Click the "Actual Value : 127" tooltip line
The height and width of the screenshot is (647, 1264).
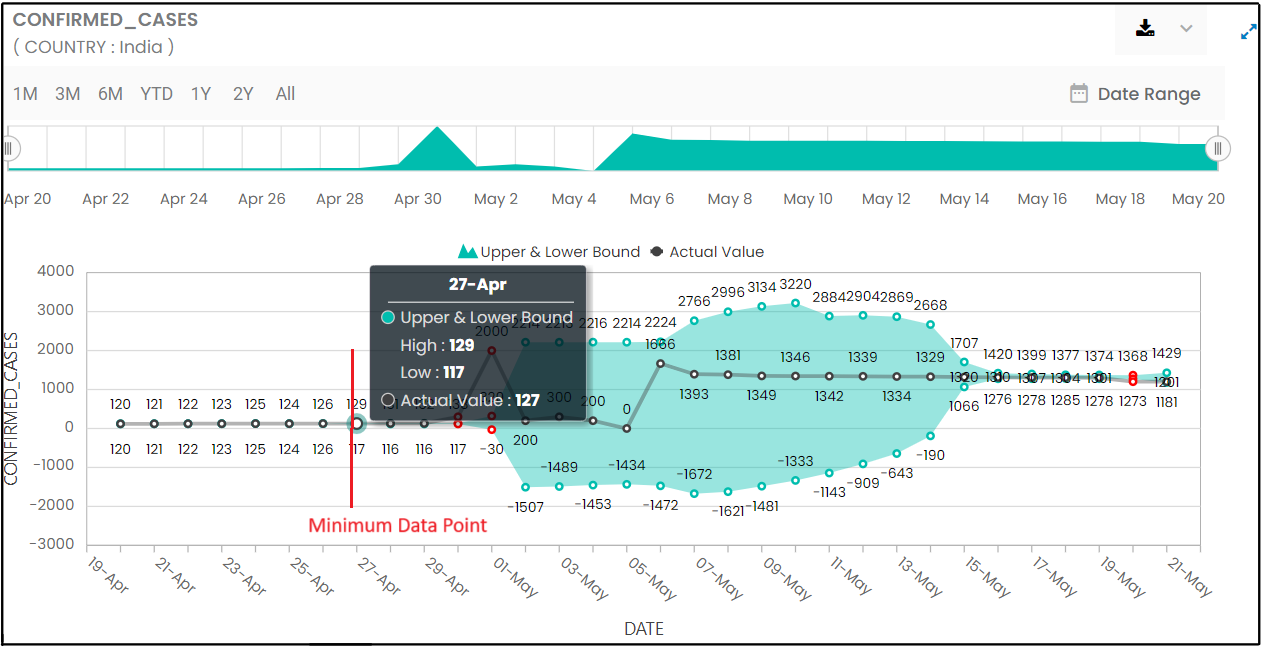461,400
